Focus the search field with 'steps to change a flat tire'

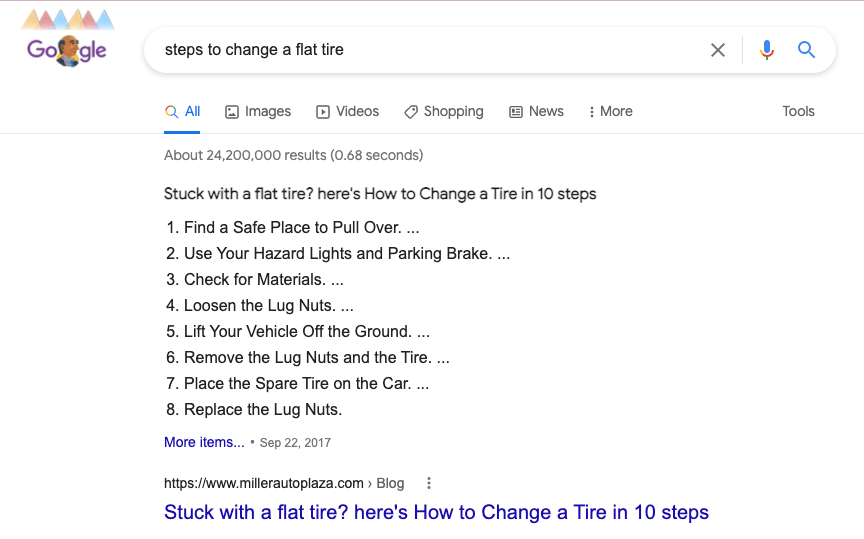[x=420, y=50]
